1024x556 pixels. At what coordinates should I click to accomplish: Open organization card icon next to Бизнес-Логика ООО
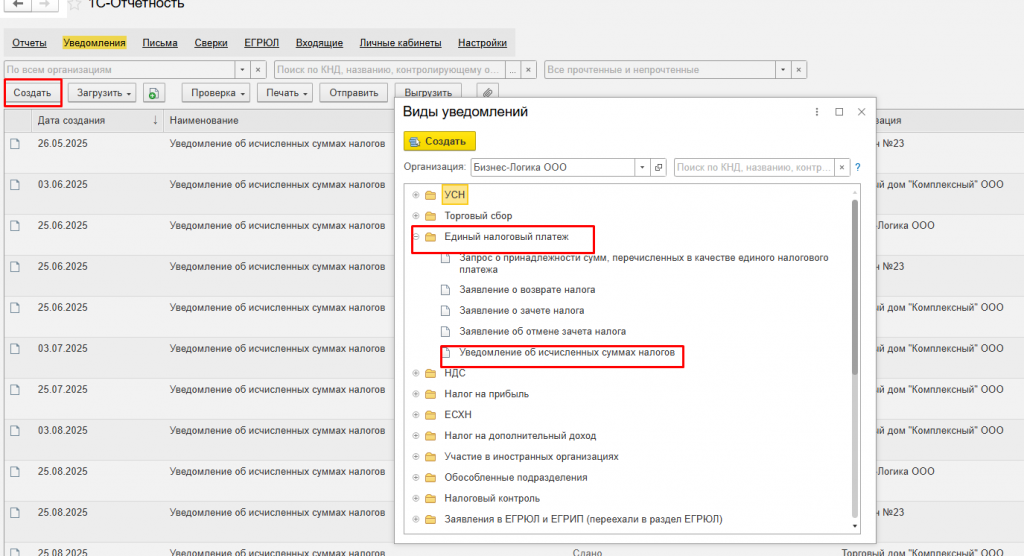(x=658, y=167)
